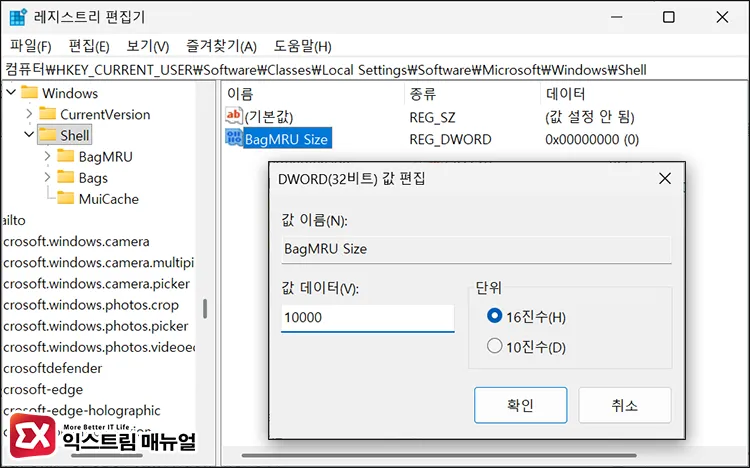Expand the BagMRU tree node
The image size is (750, 468).
(47, 156)
